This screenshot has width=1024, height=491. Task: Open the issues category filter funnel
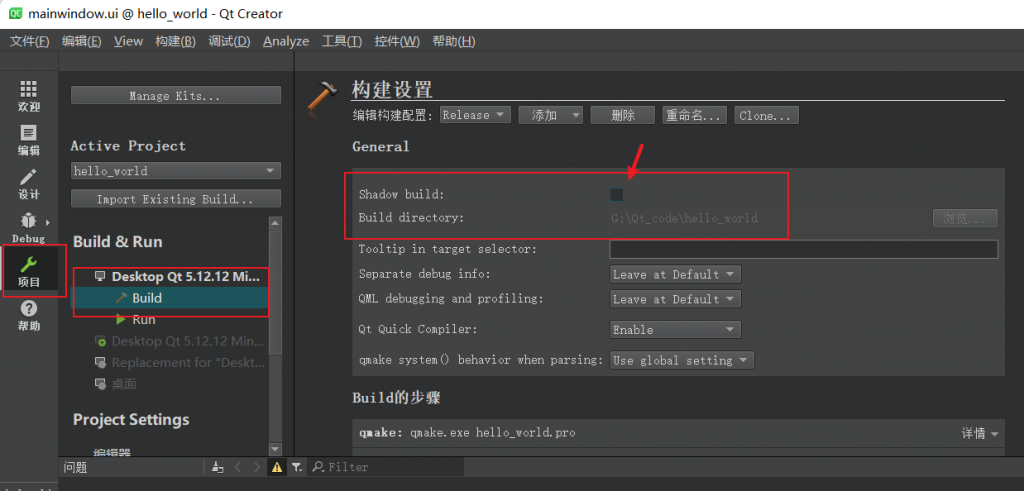click(296, 467)
